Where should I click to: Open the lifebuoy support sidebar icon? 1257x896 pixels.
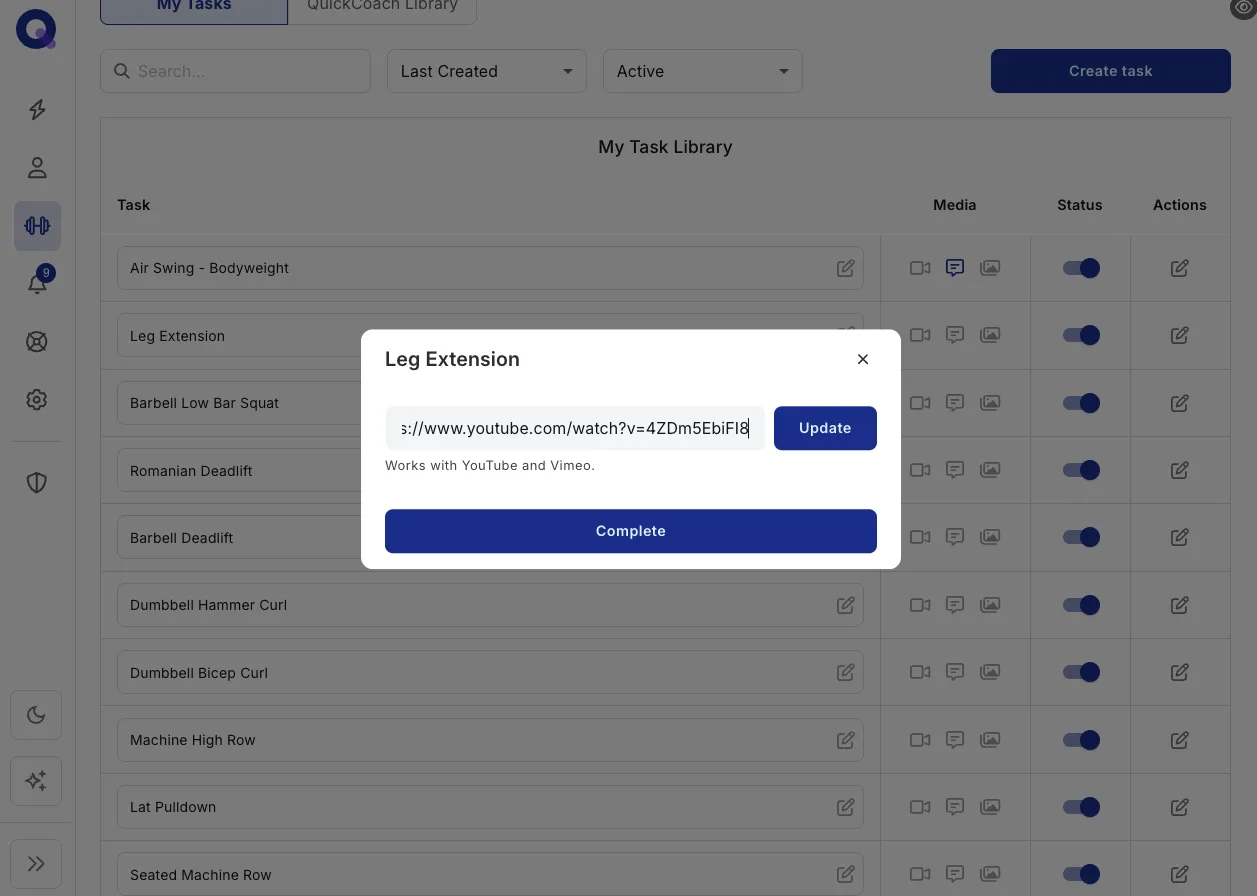[x=37, y=342]
